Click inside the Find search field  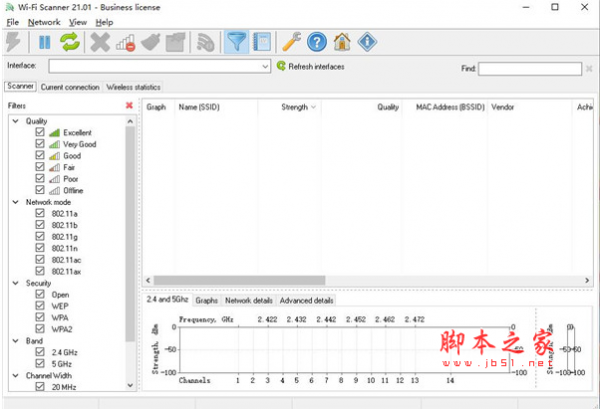click(x=530, y=69)
